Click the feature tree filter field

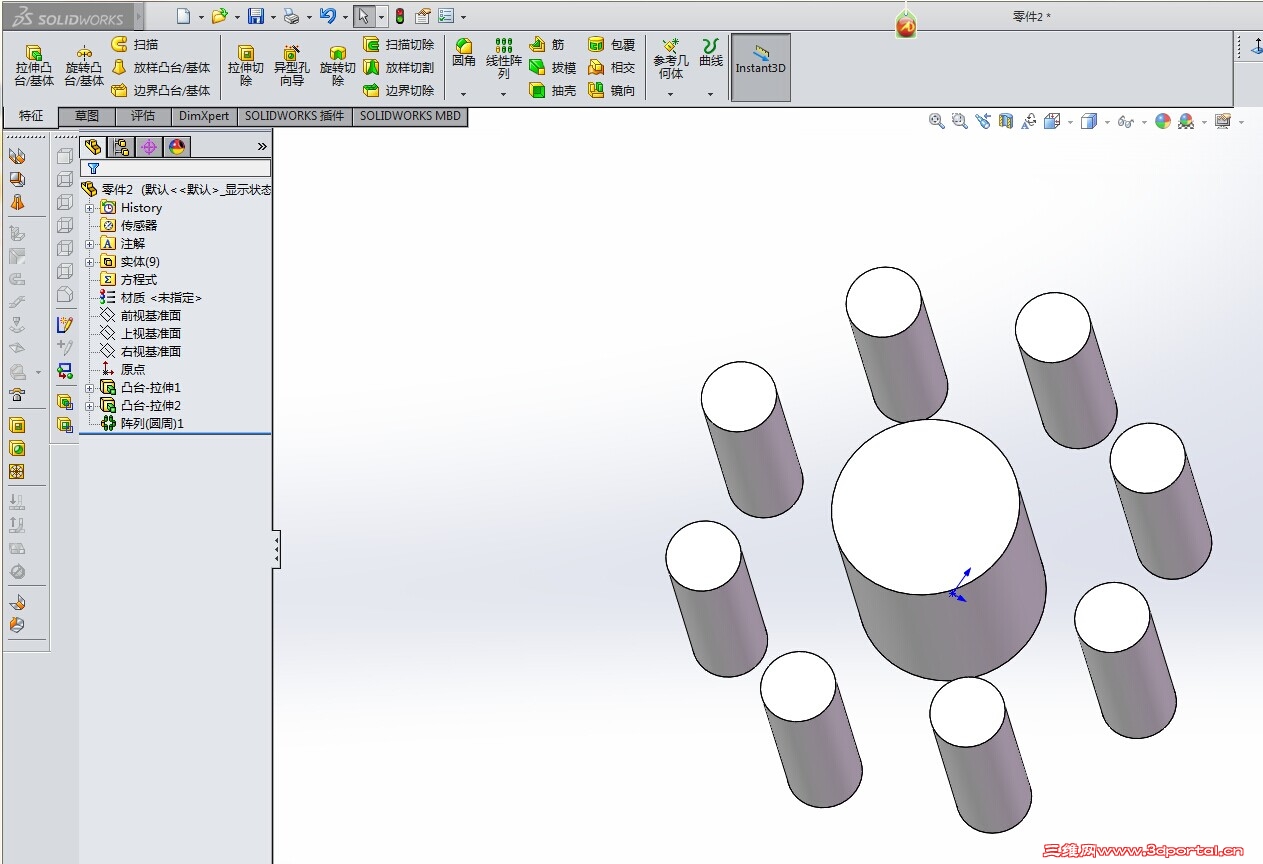pyautogui.click(x=176, y=168)
